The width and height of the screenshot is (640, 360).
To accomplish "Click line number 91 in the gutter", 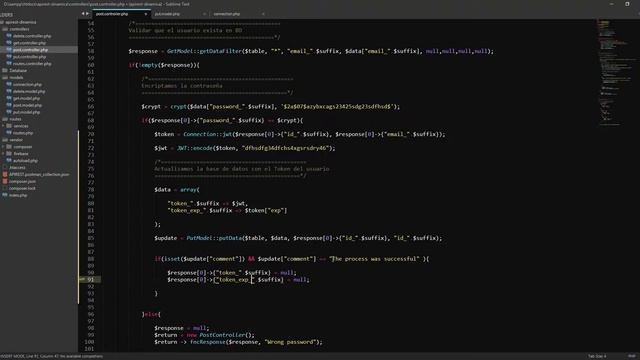I will point(91,280).
